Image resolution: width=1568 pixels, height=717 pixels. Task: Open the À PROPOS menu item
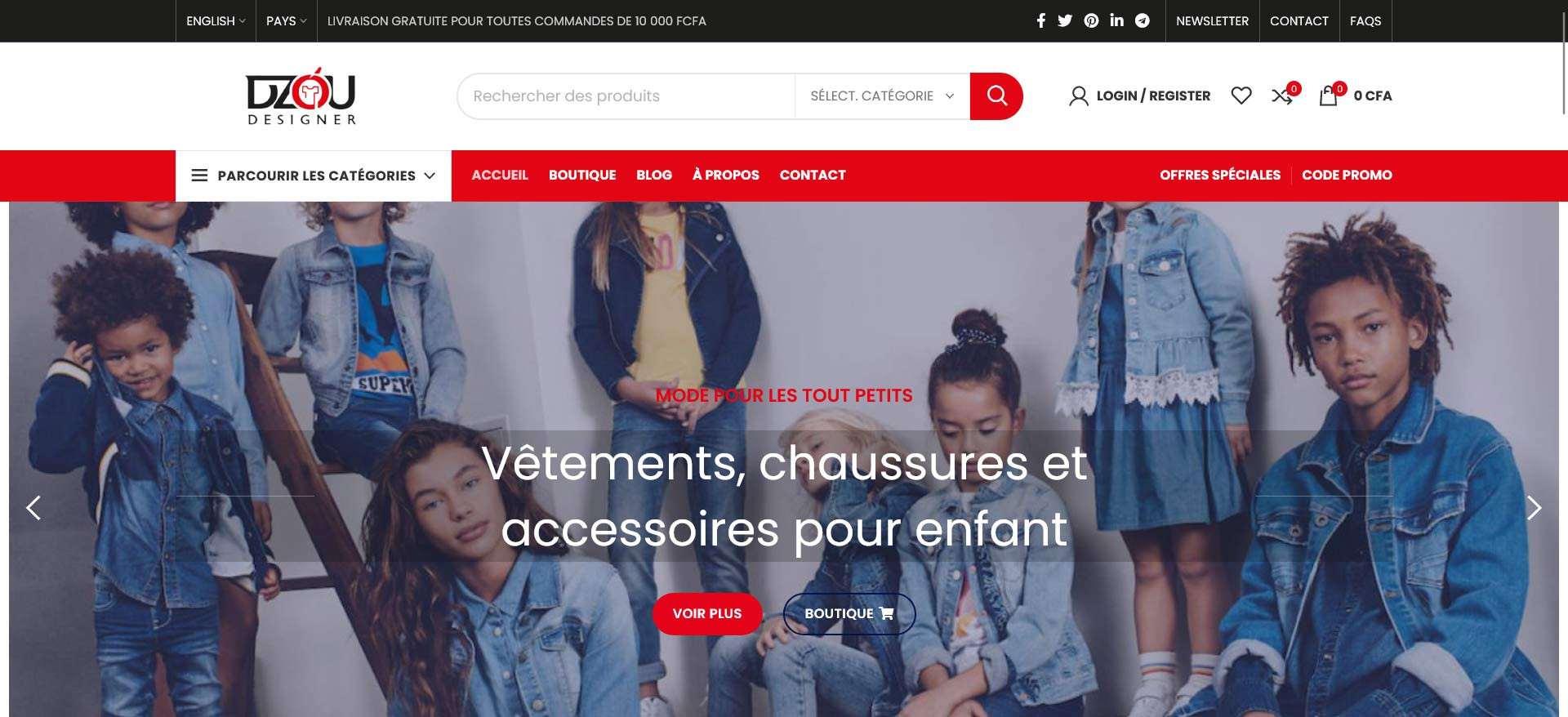click(x=725, y=175)
